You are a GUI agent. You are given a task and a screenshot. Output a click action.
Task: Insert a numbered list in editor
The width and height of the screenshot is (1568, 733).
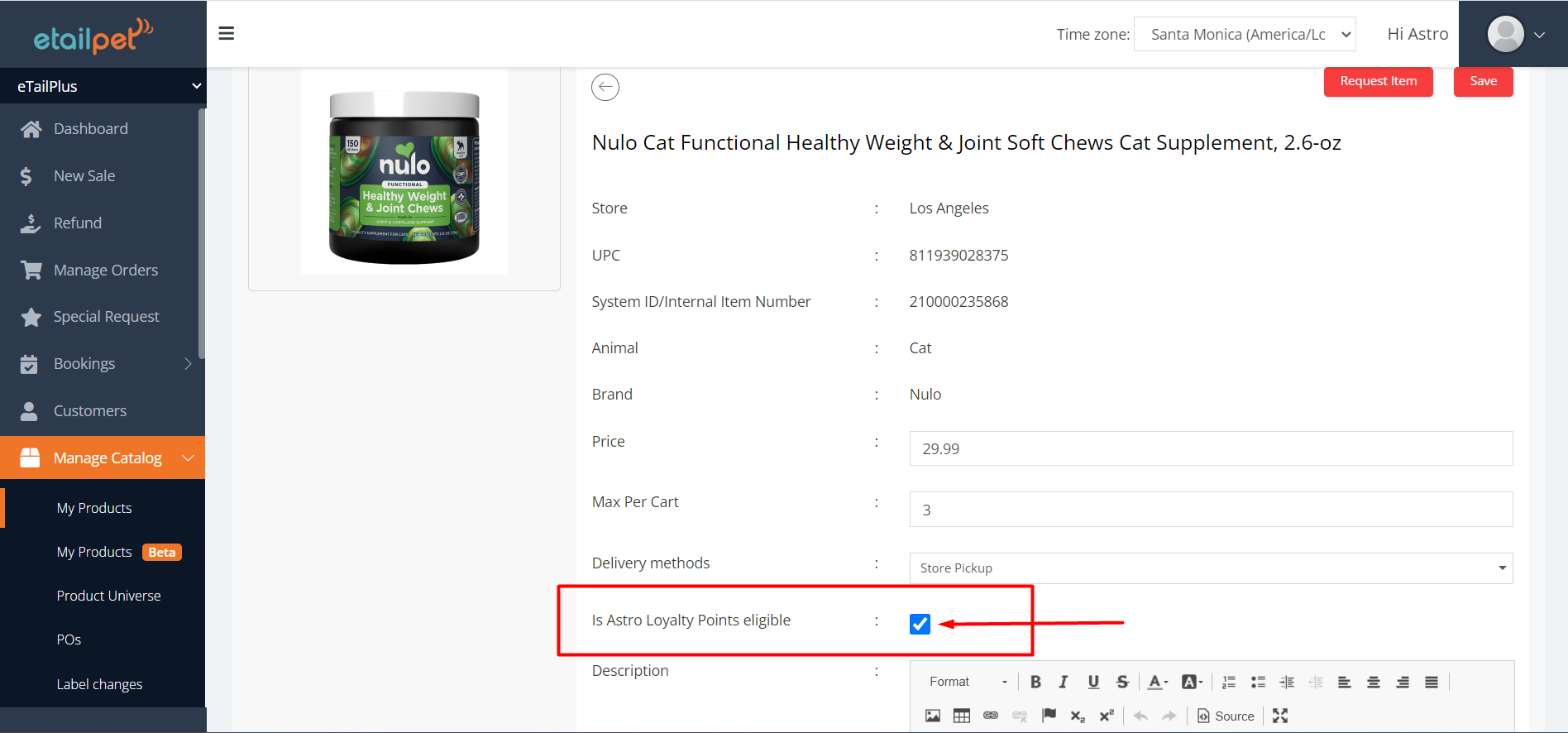click(1229, 682)
